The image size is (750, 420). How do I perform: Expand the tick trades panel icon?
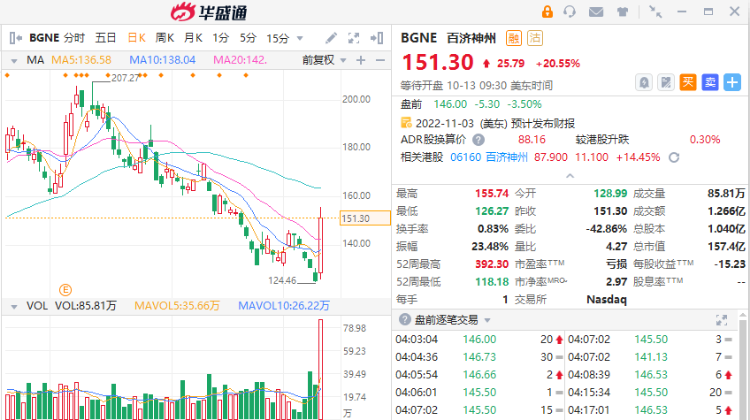tap(721, 320)
